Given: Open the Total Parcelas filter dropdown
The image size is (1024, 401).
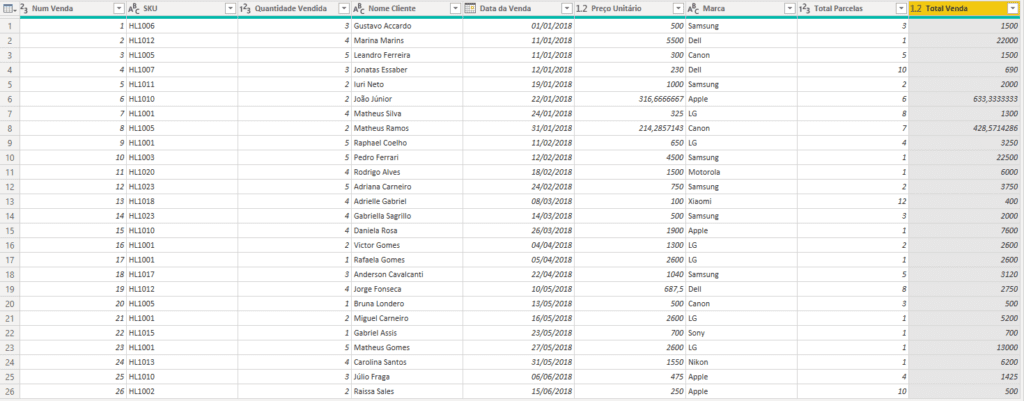Looking at the screenshot, I should [x=901, y=8].
